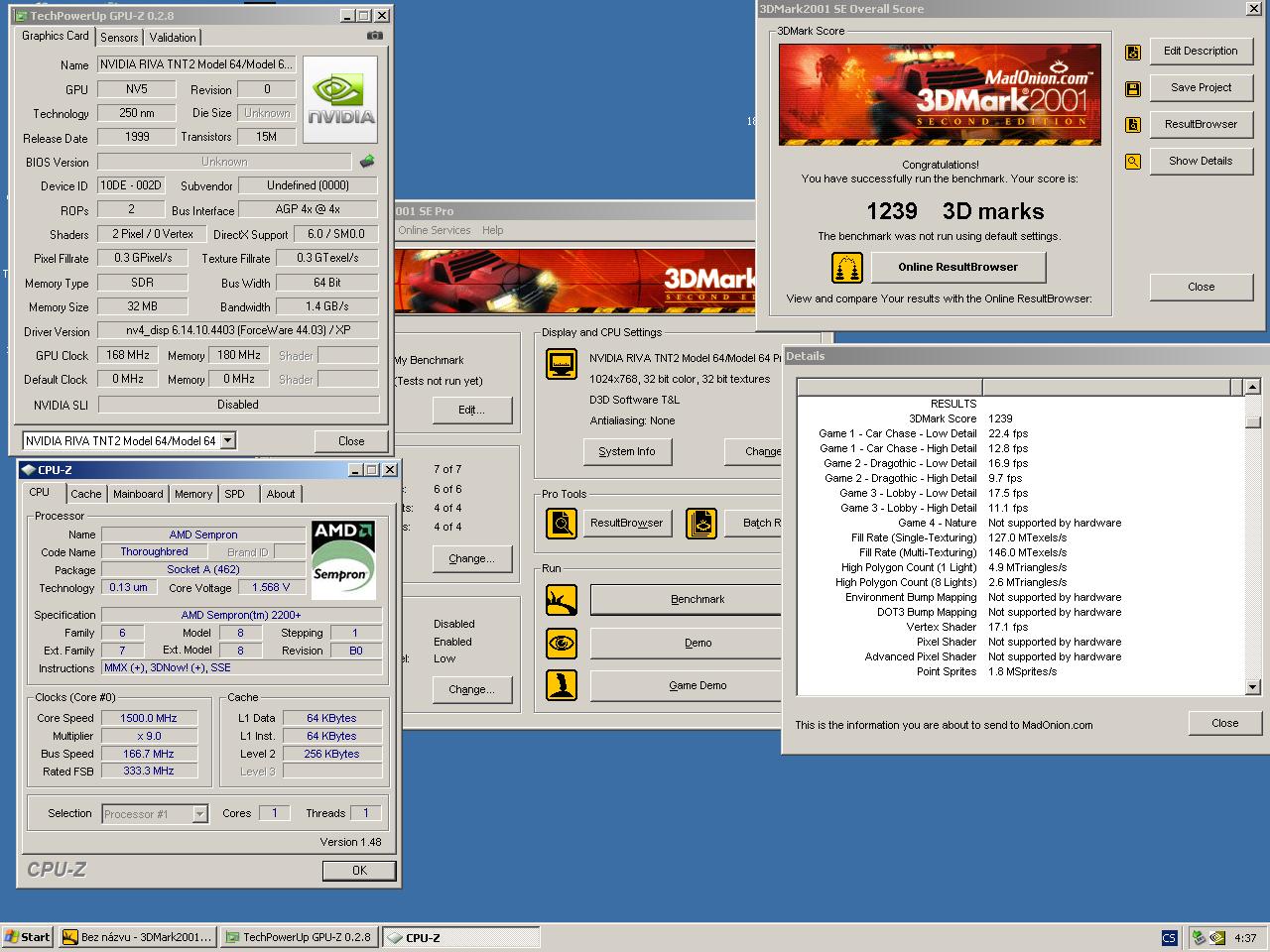Click the 3DMark2001 banner in score window
The width and height of the screenshot is (1270, 952).
[x=940, y=94]
